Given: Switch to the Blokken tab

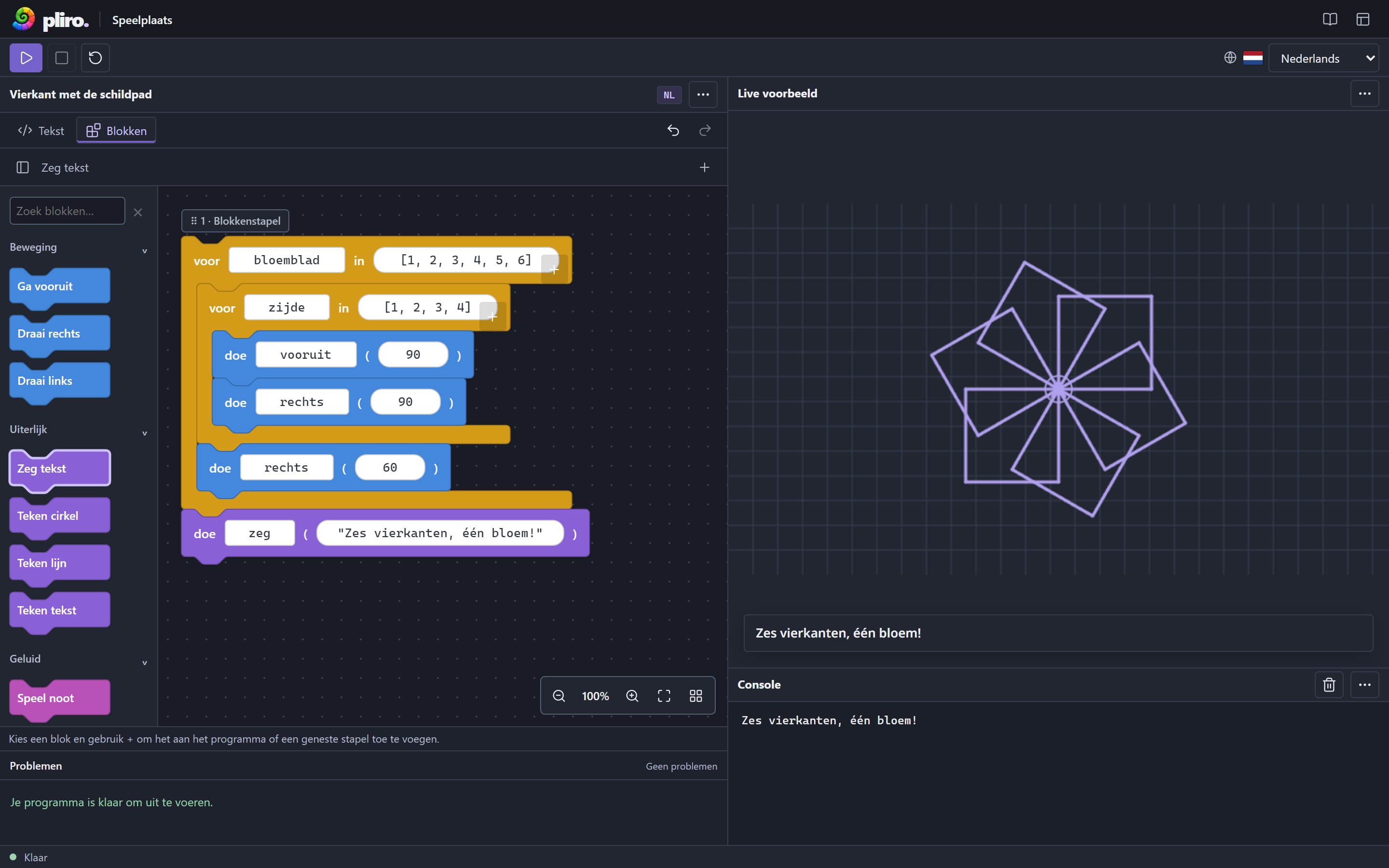Looking at the screenshot, I should click(116, 131).
